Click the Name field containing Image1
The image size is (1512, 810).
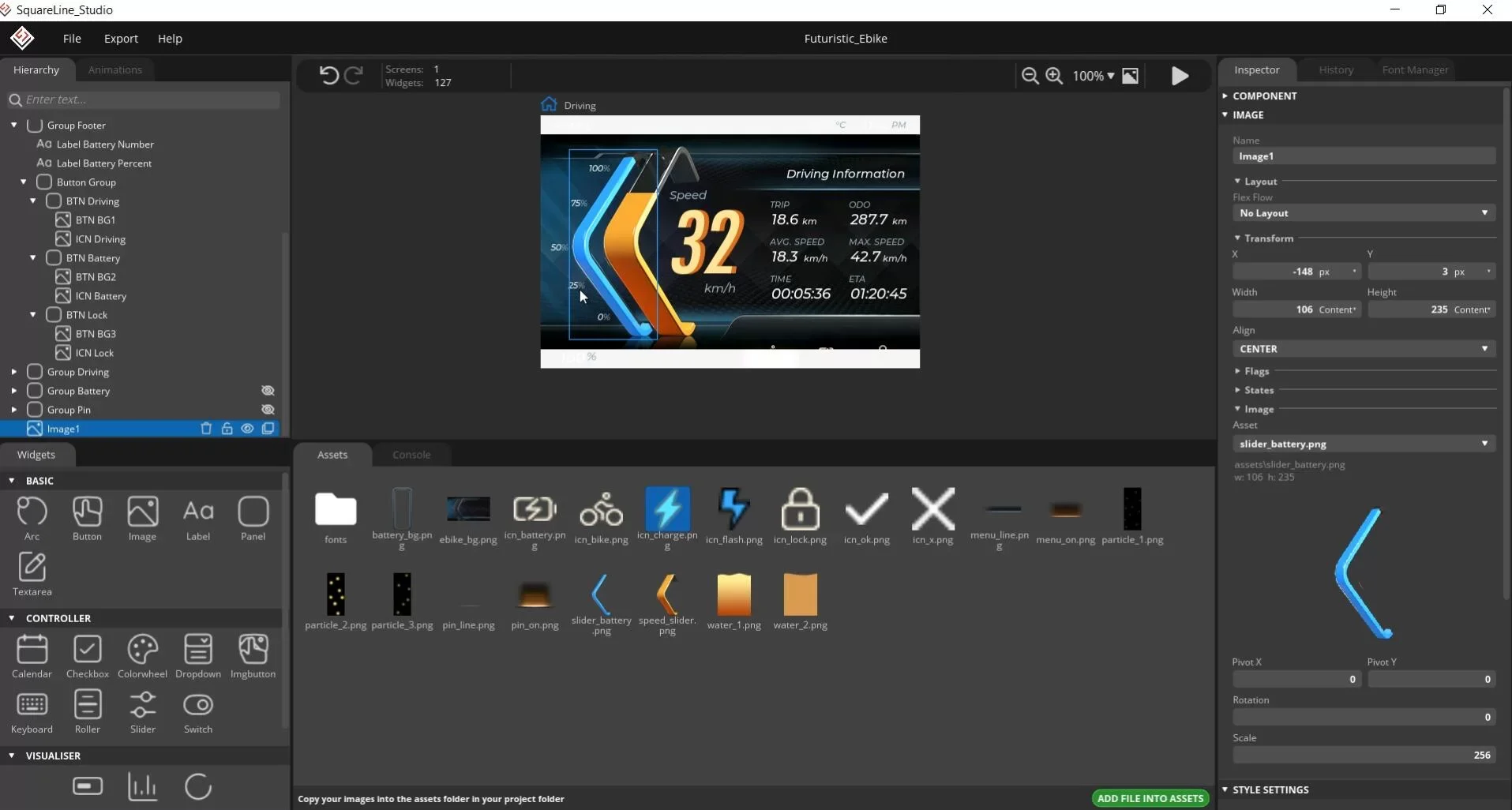[1364, 156]
